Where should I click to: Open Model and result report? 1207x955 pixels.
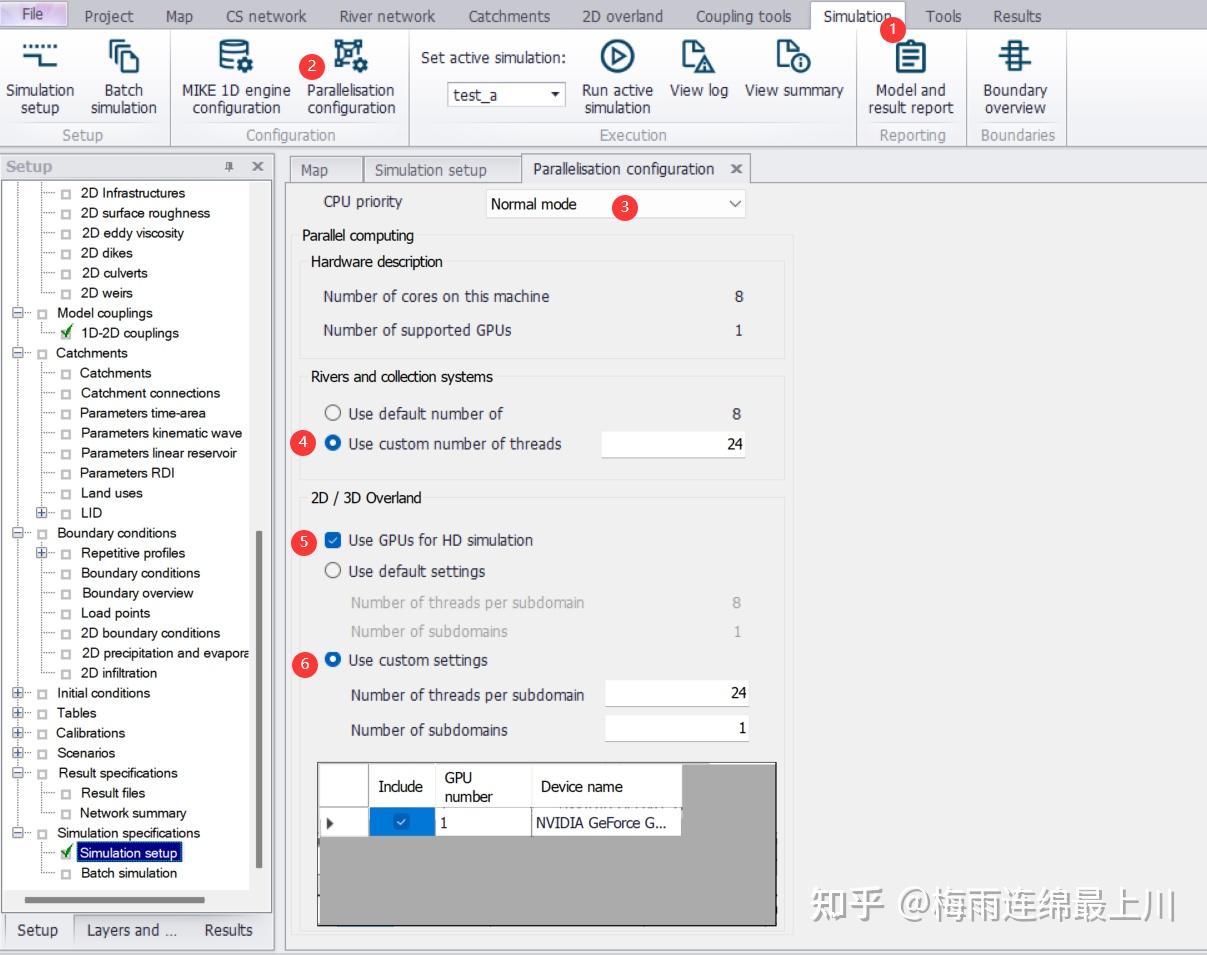coord(910,78)
